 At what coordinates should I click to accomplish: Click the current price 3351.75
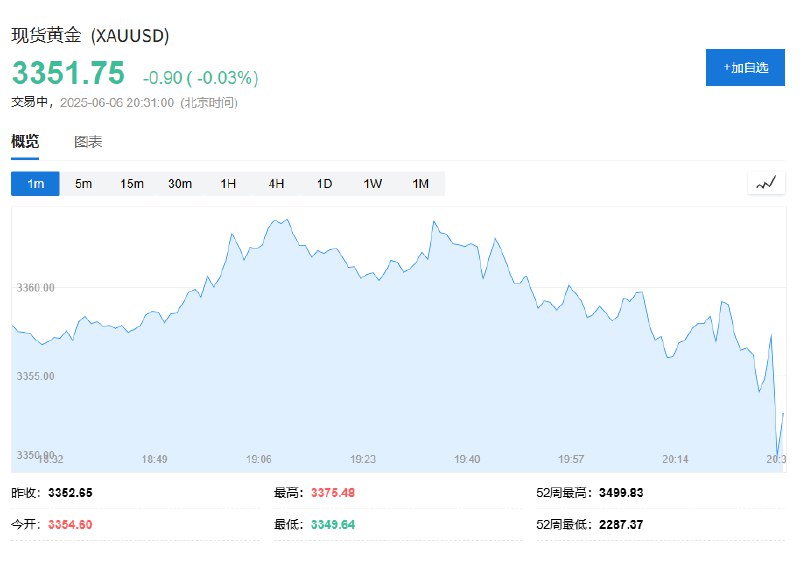pos(68,72)
